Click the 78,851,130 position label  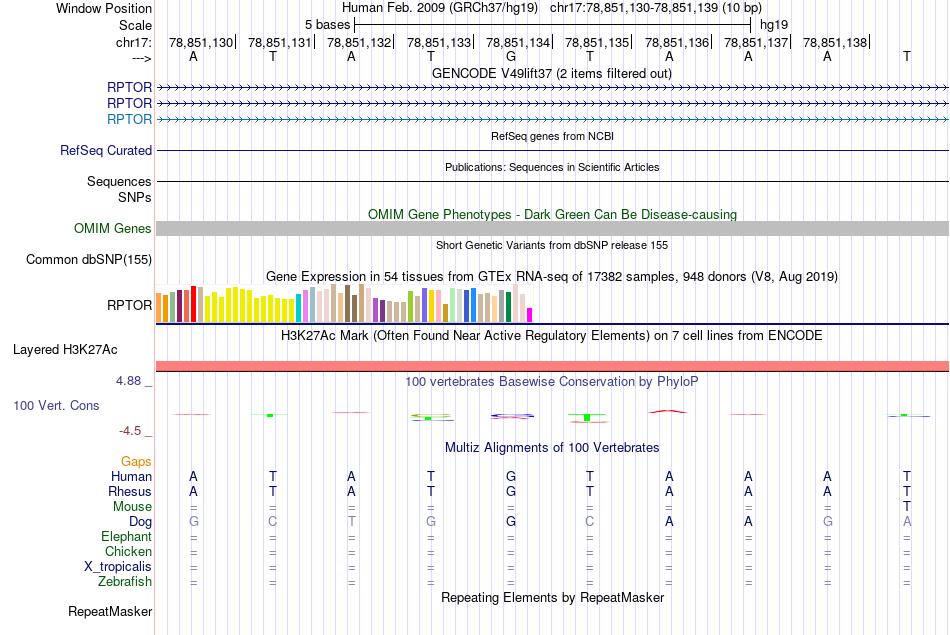point(201,42)
